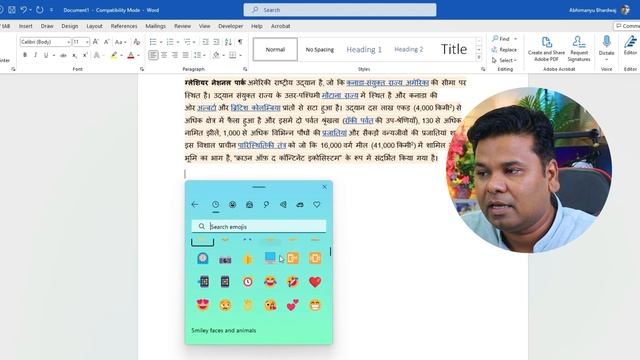The height and width of the screenshot is (360, 640).
Task: Insert the two hearts emoji
Action: [x=292, y=305]
